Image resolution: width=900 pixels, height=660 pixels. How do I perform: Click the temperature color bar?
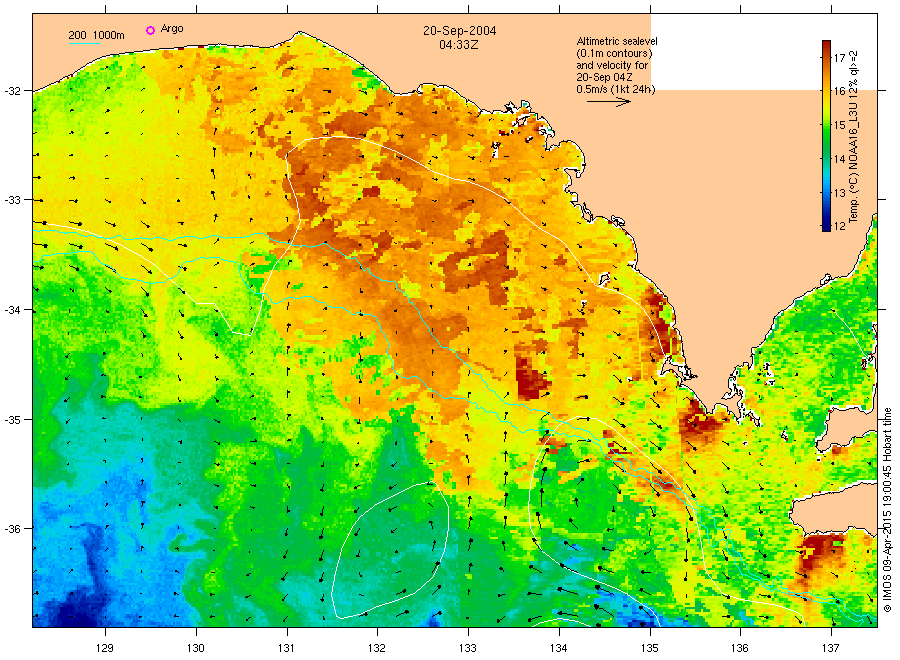pos(826,135)
